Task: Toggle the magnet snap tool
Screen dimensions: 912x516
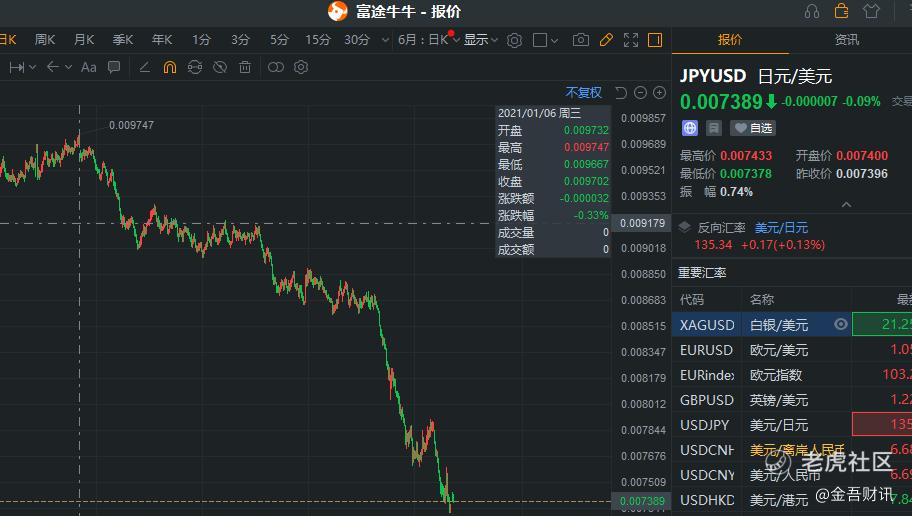Action: click(169, 67)
